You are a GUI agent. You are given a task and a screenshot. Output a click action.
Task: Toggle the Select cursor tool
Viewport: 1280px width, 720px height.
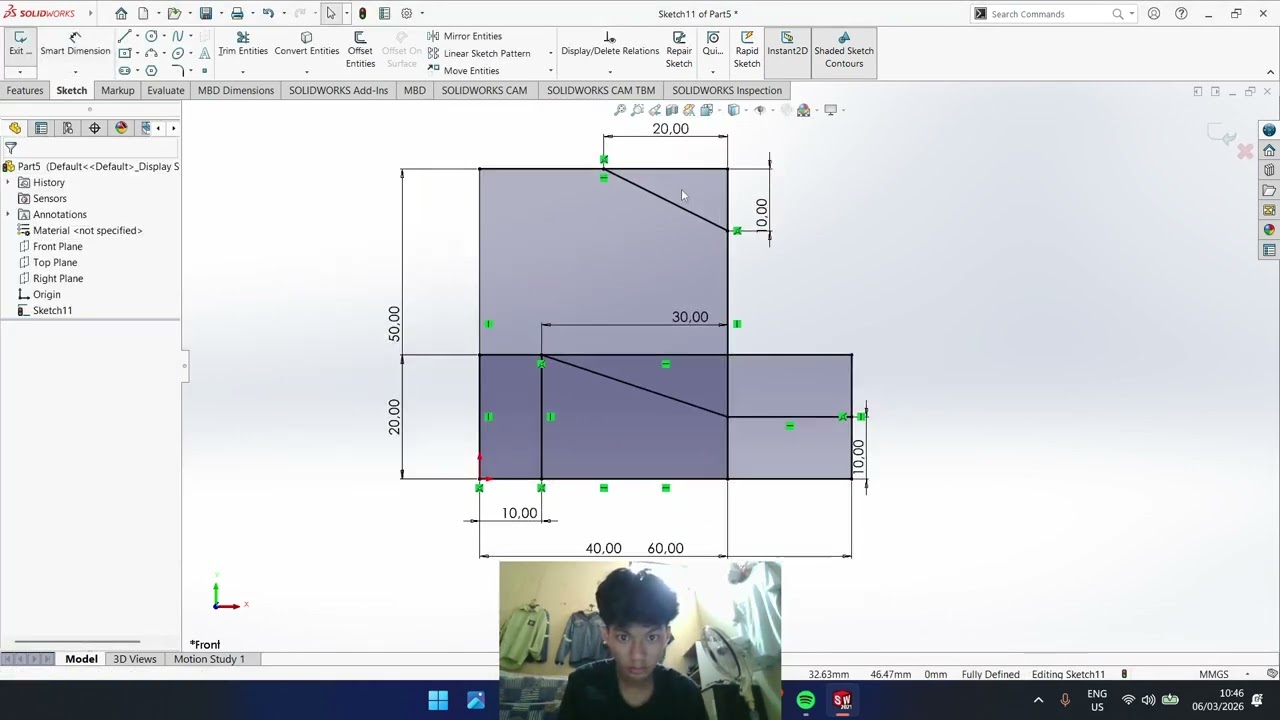331,14
